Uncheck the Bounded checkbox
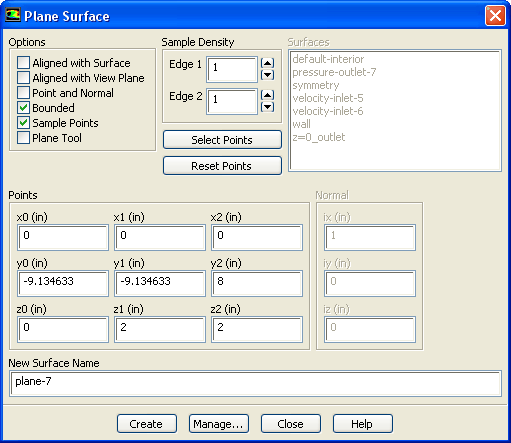 [23, 107]
